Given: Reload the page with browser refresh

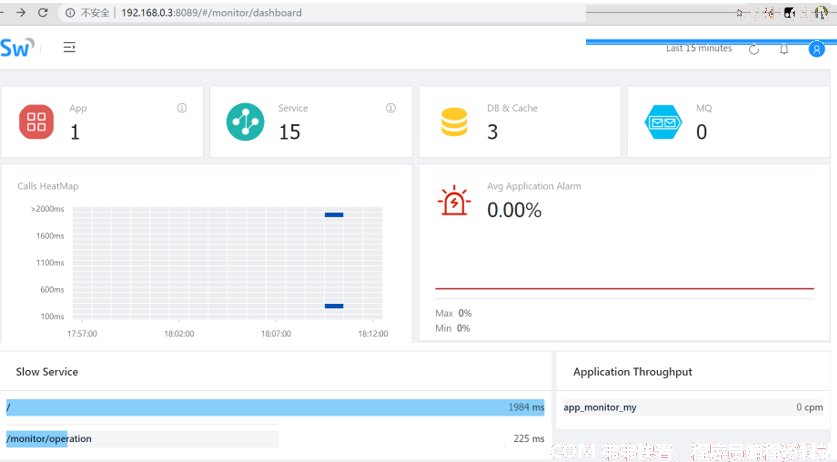Looking at the screenshot, I should coord(43,12).
